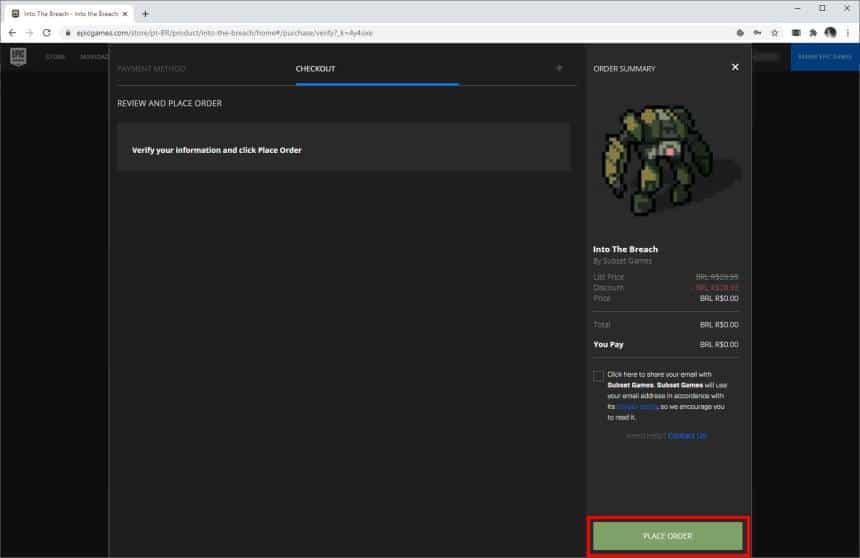860x558 pixels.
Task: Tick the share email with Subset Games checkbox
Action: click(x=598, y=376)
